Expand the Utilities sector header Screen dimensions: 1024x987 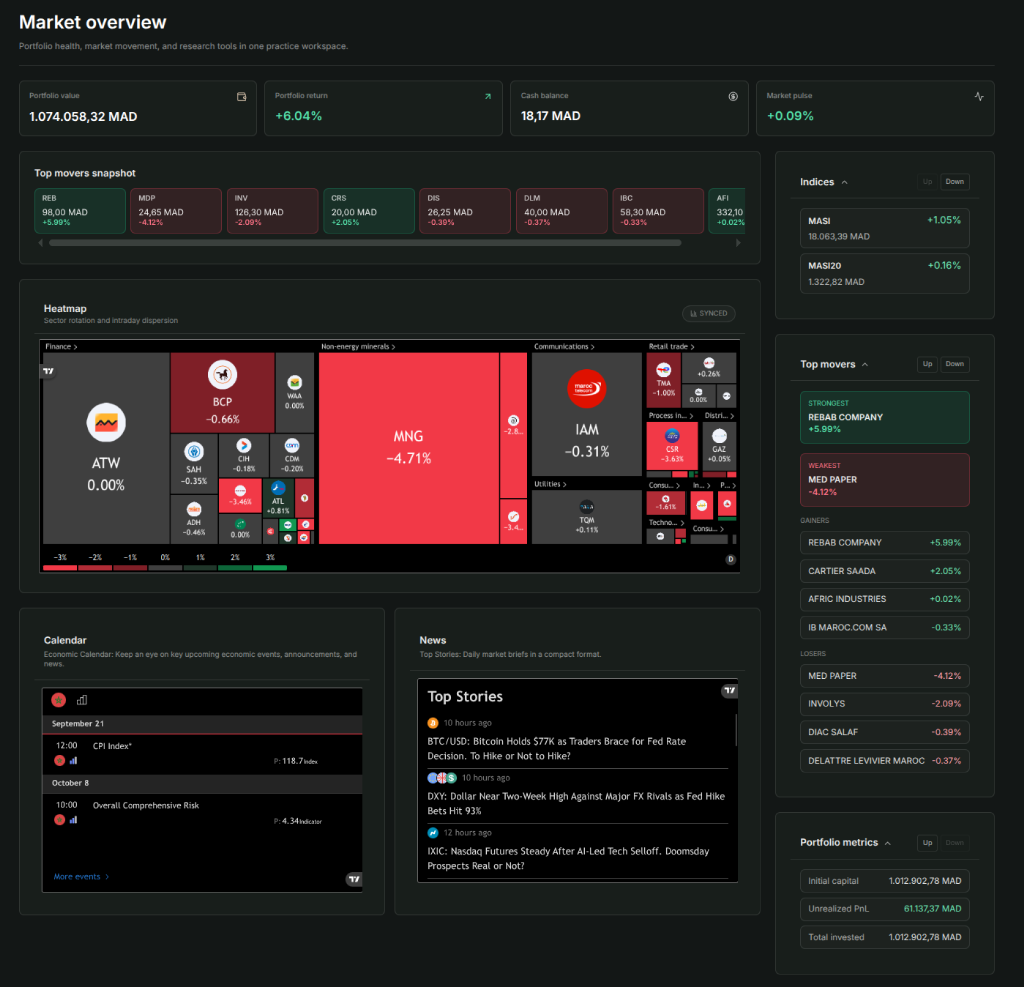tap(550, 484)
